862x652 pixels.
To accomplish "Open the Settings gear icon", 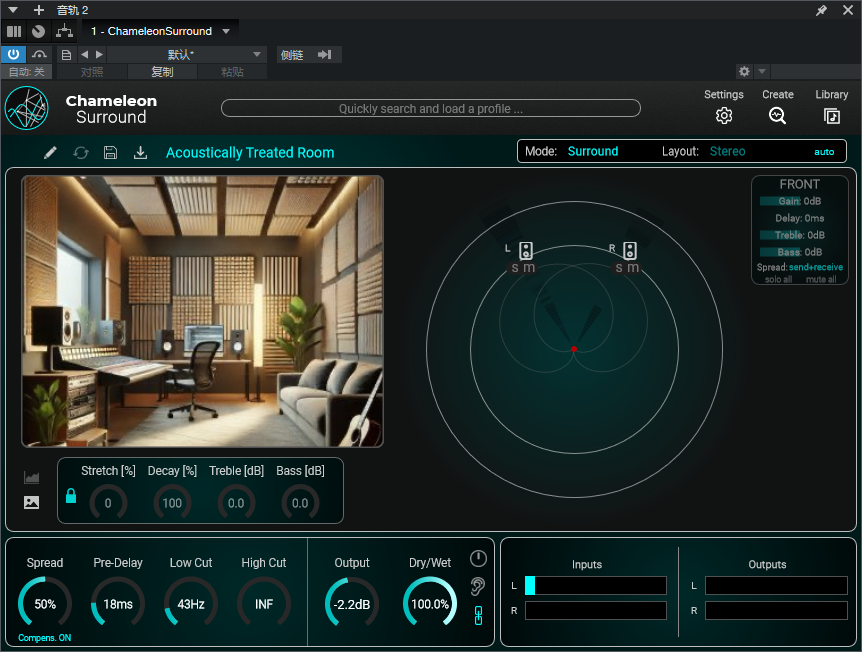I will pyautogui.click(x=723, y=115).
